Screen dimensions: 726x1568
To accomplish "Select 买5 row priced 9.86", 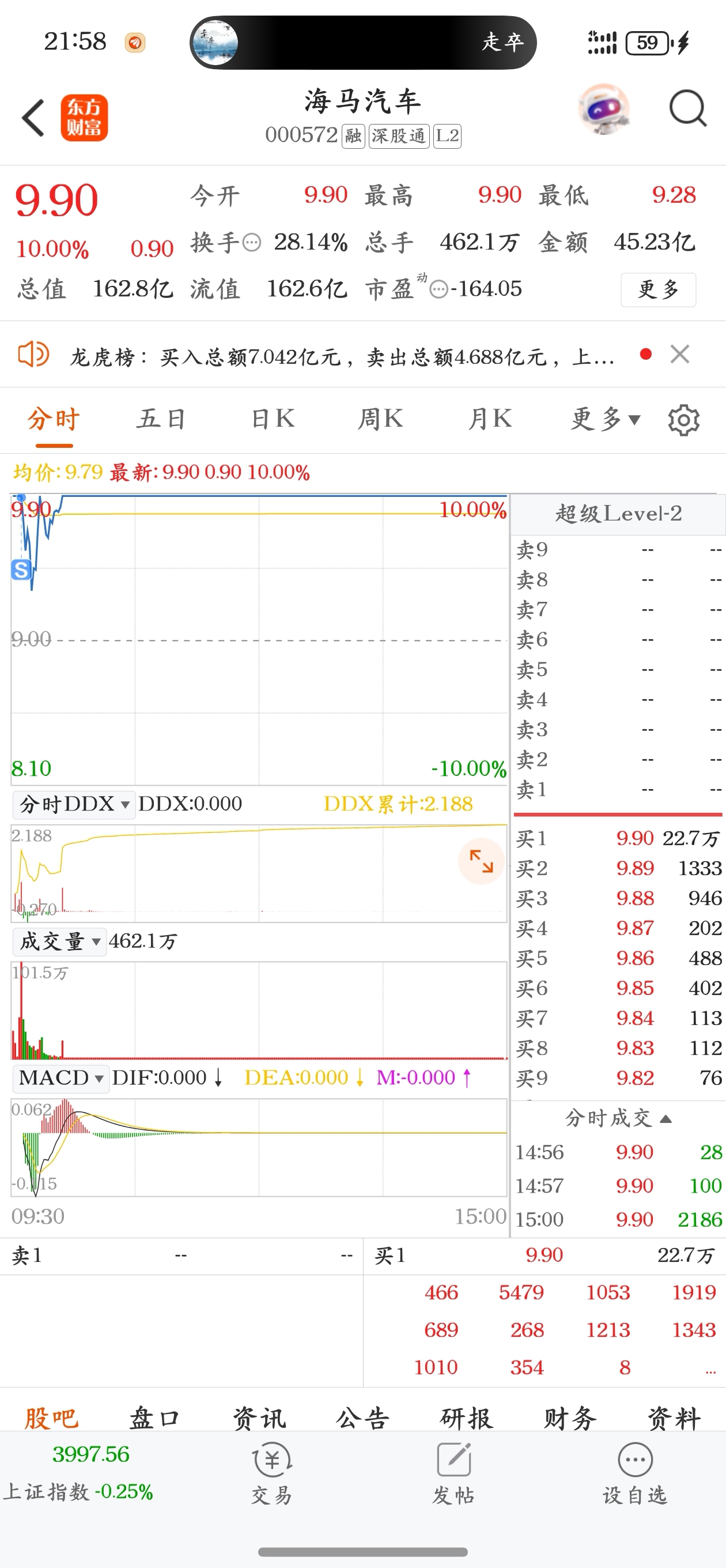I will [618, 959].
